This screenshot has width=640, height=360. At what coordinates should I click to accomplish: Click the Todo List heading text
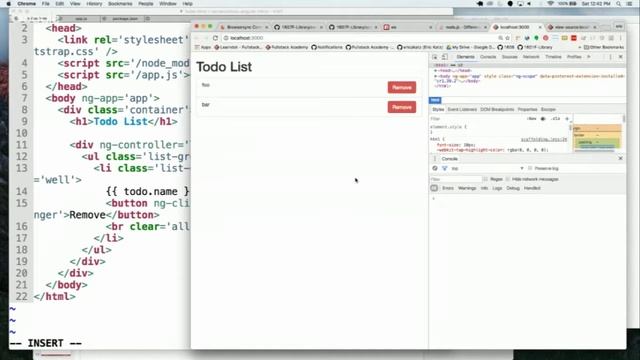(x=224, y=67)
